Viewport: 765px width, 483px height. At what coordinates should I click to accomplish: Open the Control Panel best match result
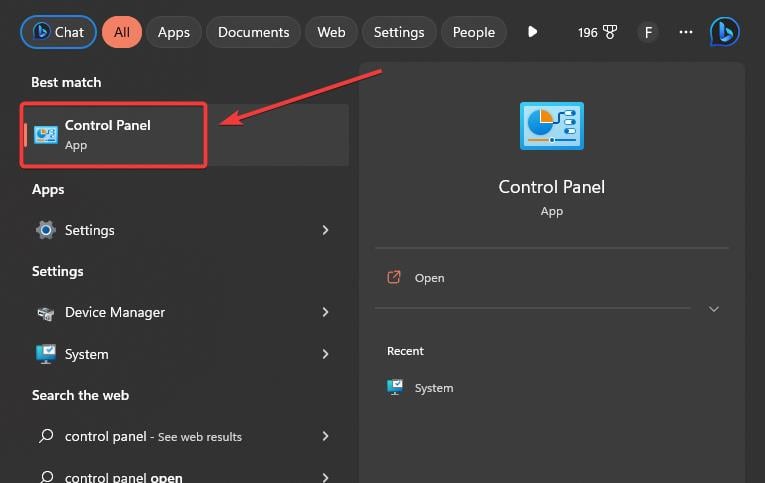tap(185, 135)
